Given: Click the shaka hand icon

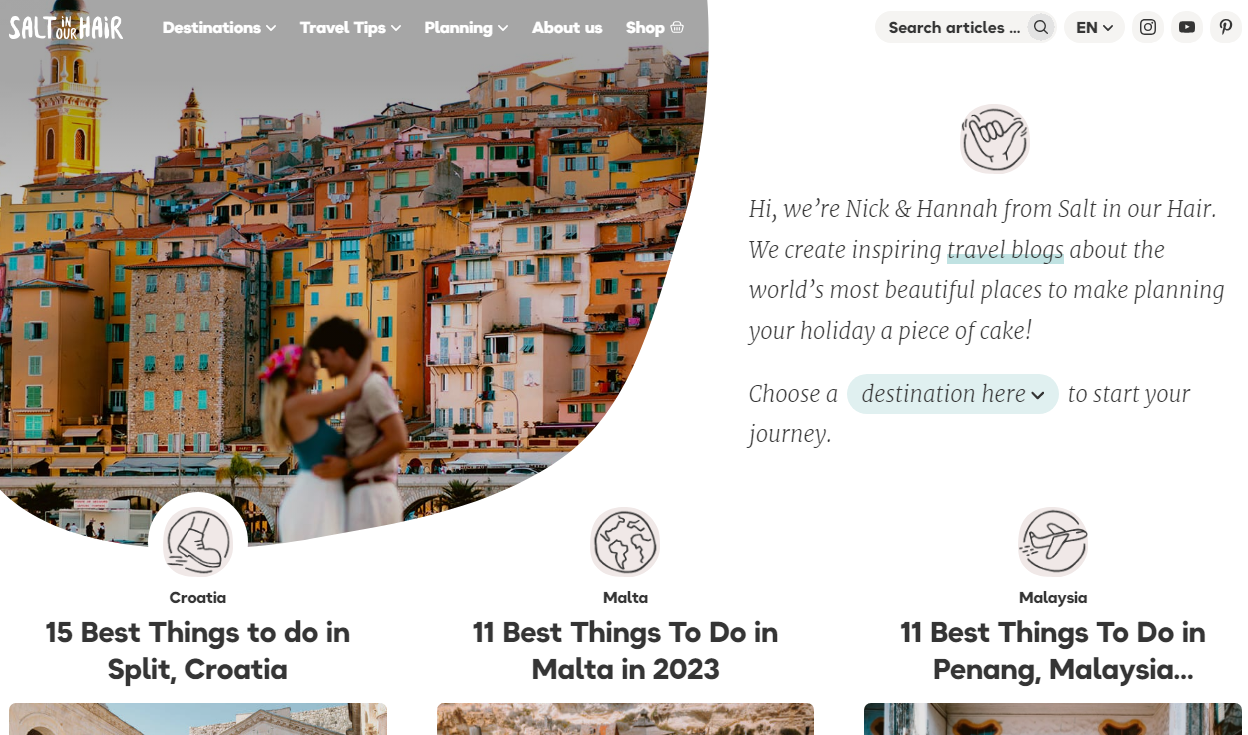Looking at the screenshot, I should point(995,139).
